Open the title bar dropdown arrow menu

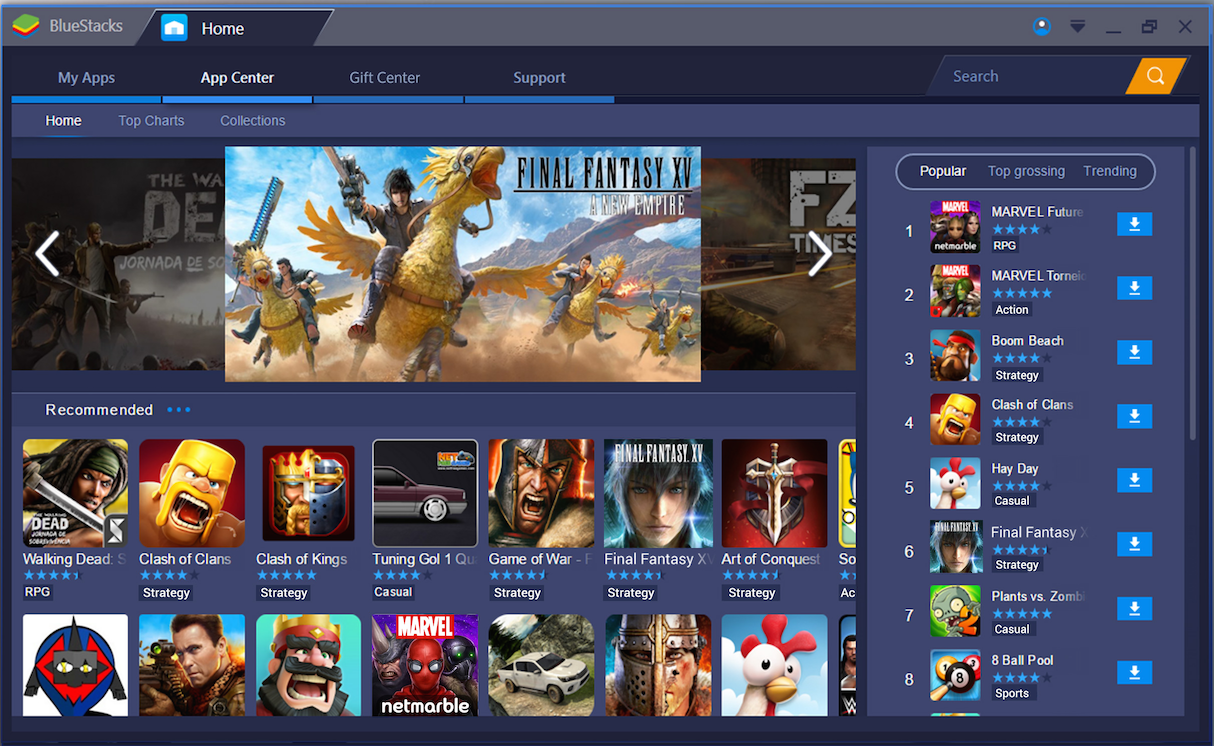pyautogui.click(x=1078, y=27)
